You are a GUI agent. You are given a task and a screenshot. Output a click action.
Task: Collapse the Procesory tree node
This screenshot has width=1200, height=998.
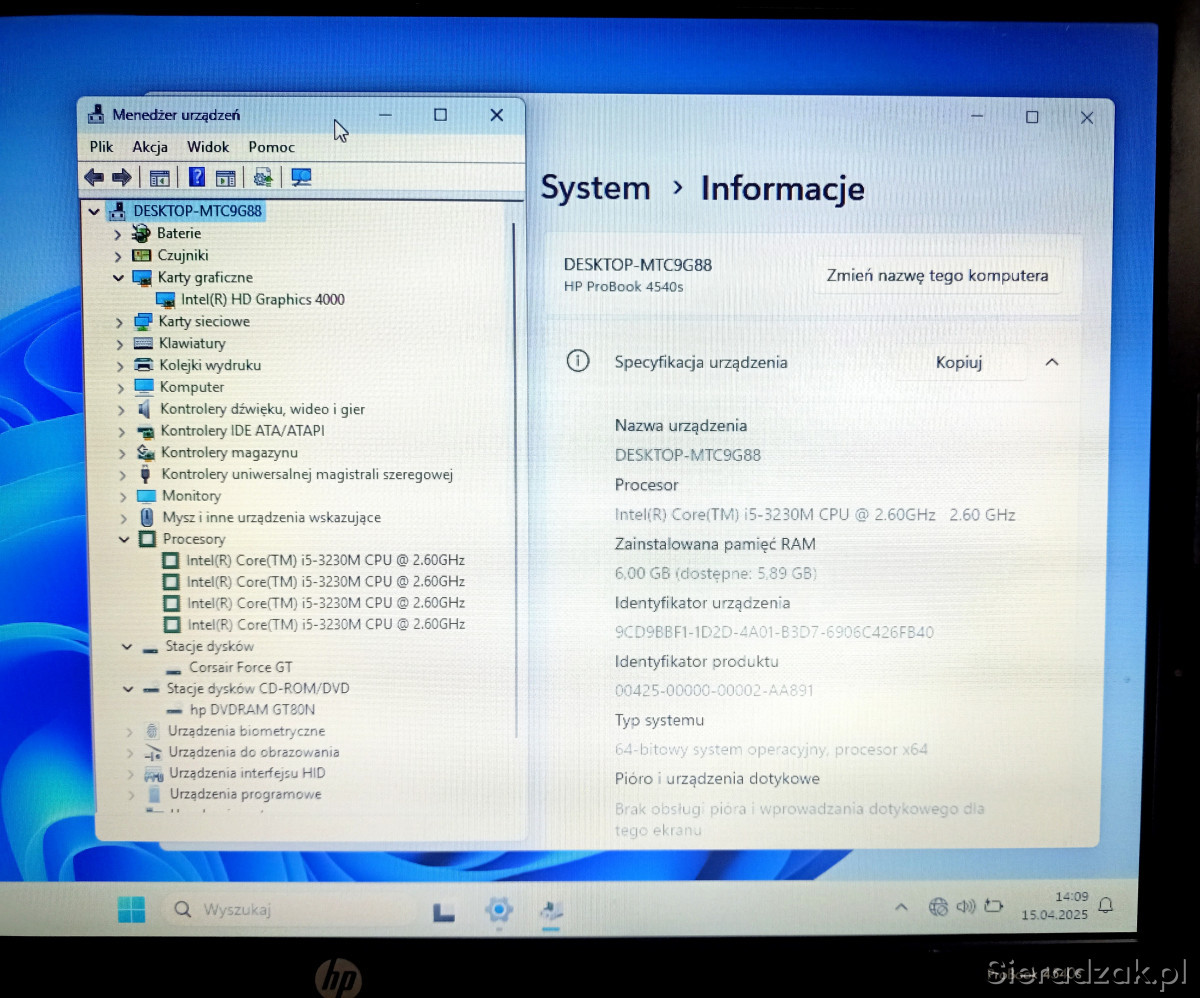(x=124, y=540)
